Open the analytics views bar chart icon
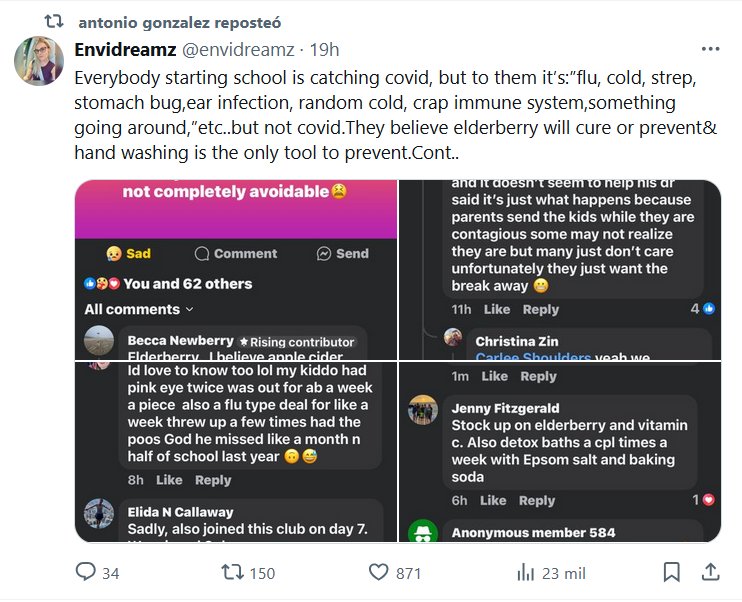The image size is (742, 602). 526,572
